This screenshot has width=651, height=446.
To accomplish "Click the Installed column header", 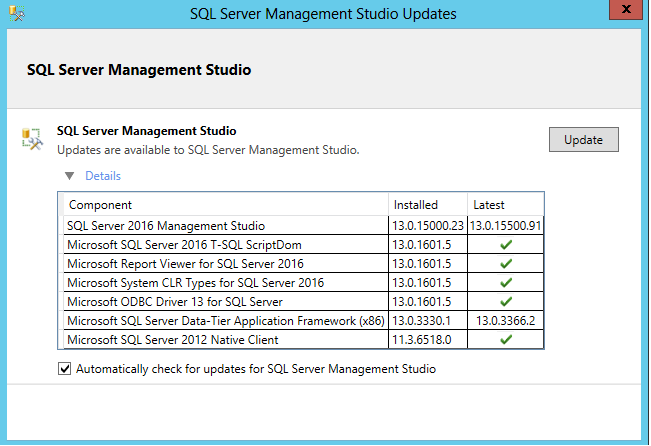I will tap(415, 205).
